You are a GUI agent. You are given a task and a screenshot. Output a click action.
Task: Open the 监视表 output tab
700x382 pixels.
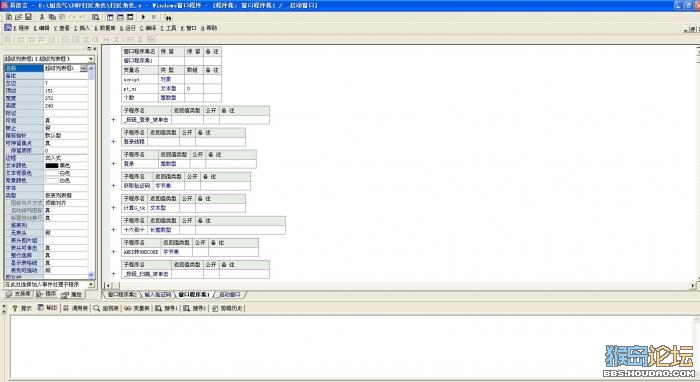pyautogui.click(x=106, y=308)
